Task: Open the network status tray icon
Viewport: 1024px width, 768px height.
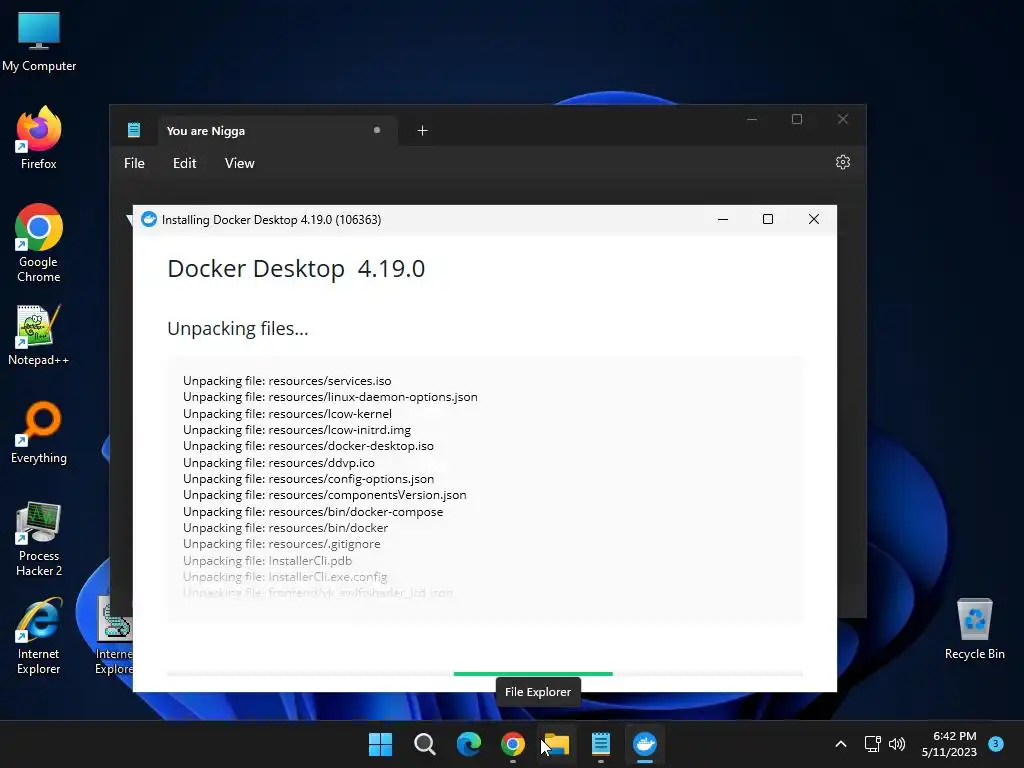Action: (x=872, y=744)
